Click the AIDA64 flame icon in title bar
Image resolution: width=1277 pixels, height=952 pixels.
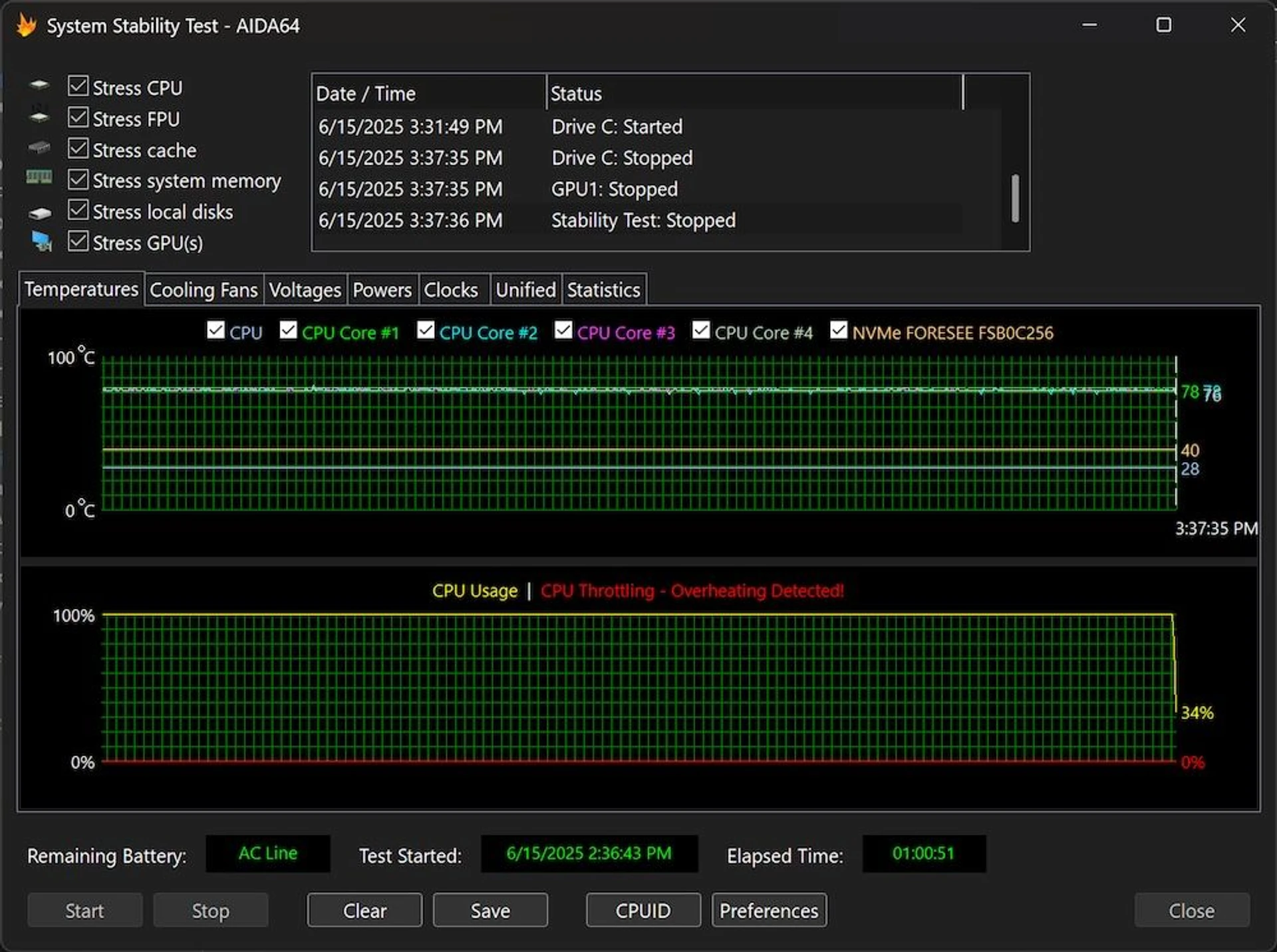pyautogui.click(x=27, y=25)
